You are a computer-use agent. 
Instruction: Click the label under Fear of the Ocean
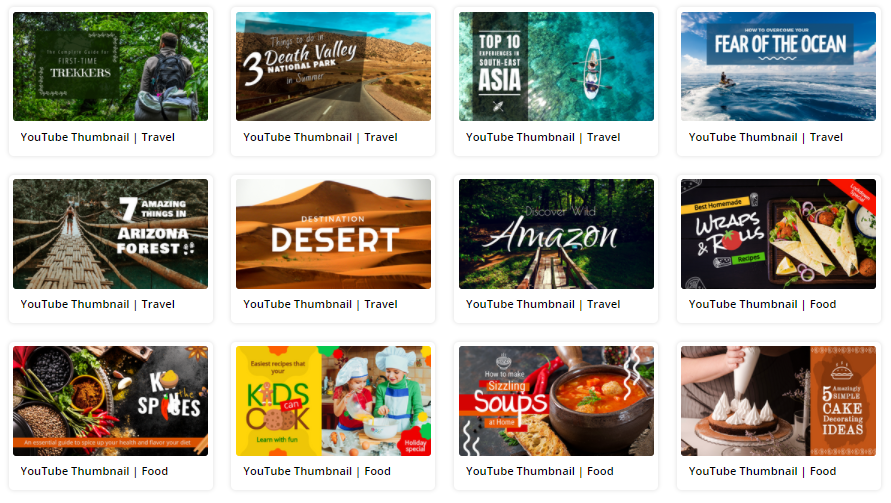coord(765,137)
